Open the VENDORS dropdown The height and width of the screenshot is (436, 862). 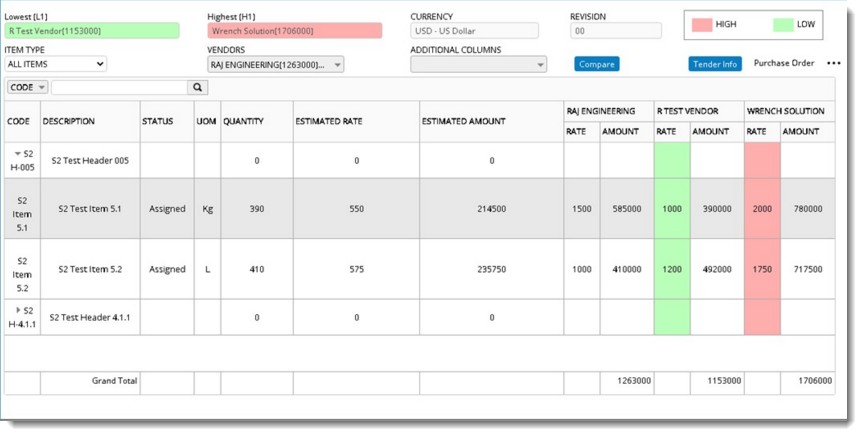tap(275, 65)
